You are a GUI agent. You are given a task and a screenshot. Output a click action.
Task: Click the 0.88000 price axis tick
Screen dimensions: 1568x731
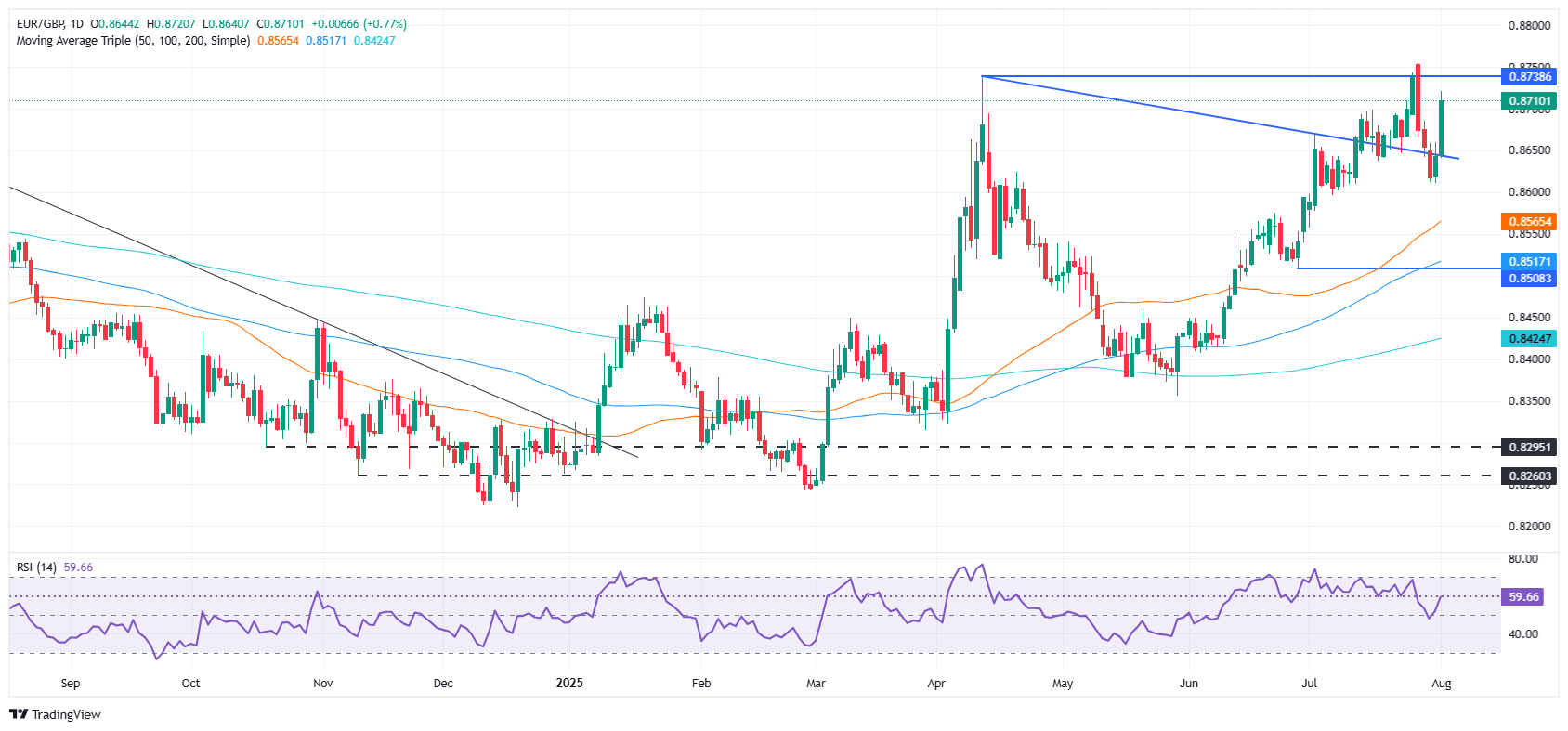(1529, 26)
